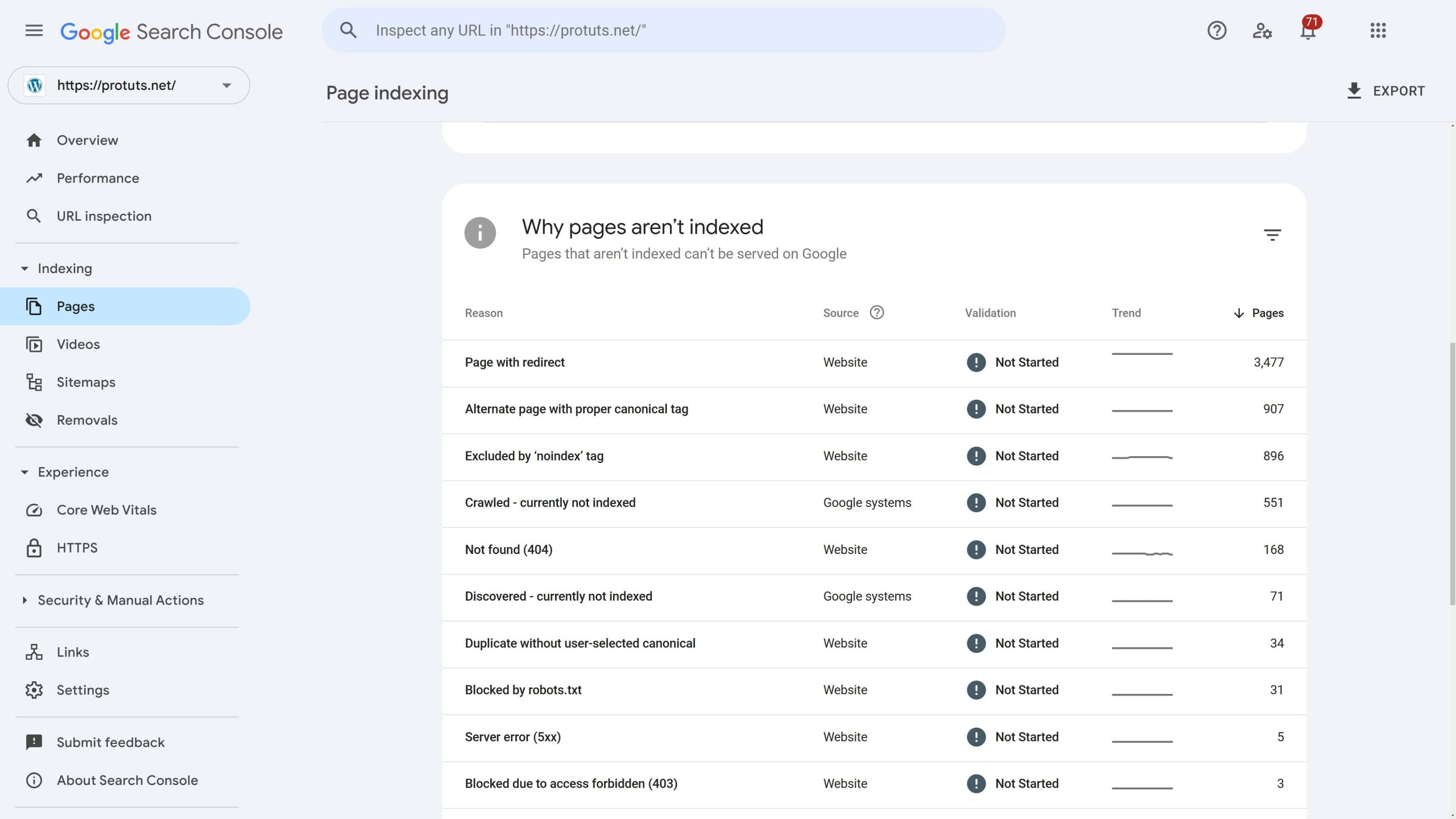
Task: Open the user settings icon in the header
Action: [x=1262, y=31]
